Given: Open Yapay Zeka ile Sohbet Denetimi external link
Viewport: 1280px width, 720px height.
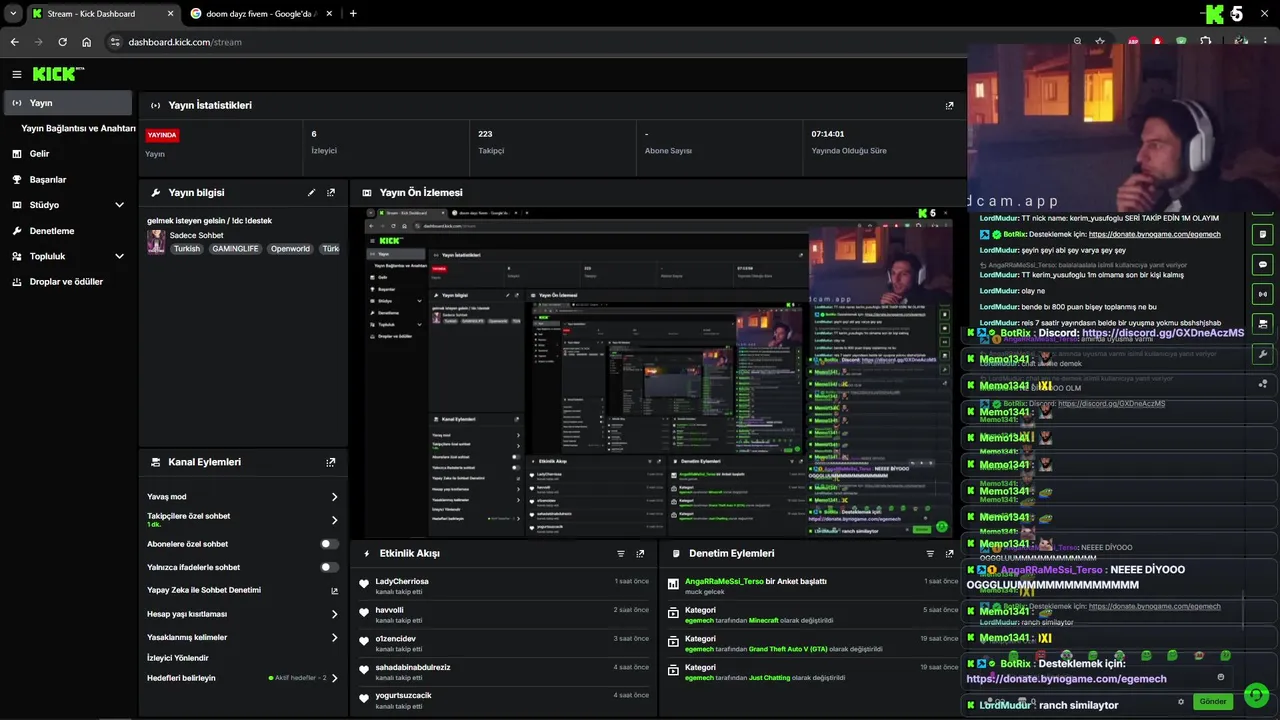Looking at the screenshot, I should tap(334, 590).
